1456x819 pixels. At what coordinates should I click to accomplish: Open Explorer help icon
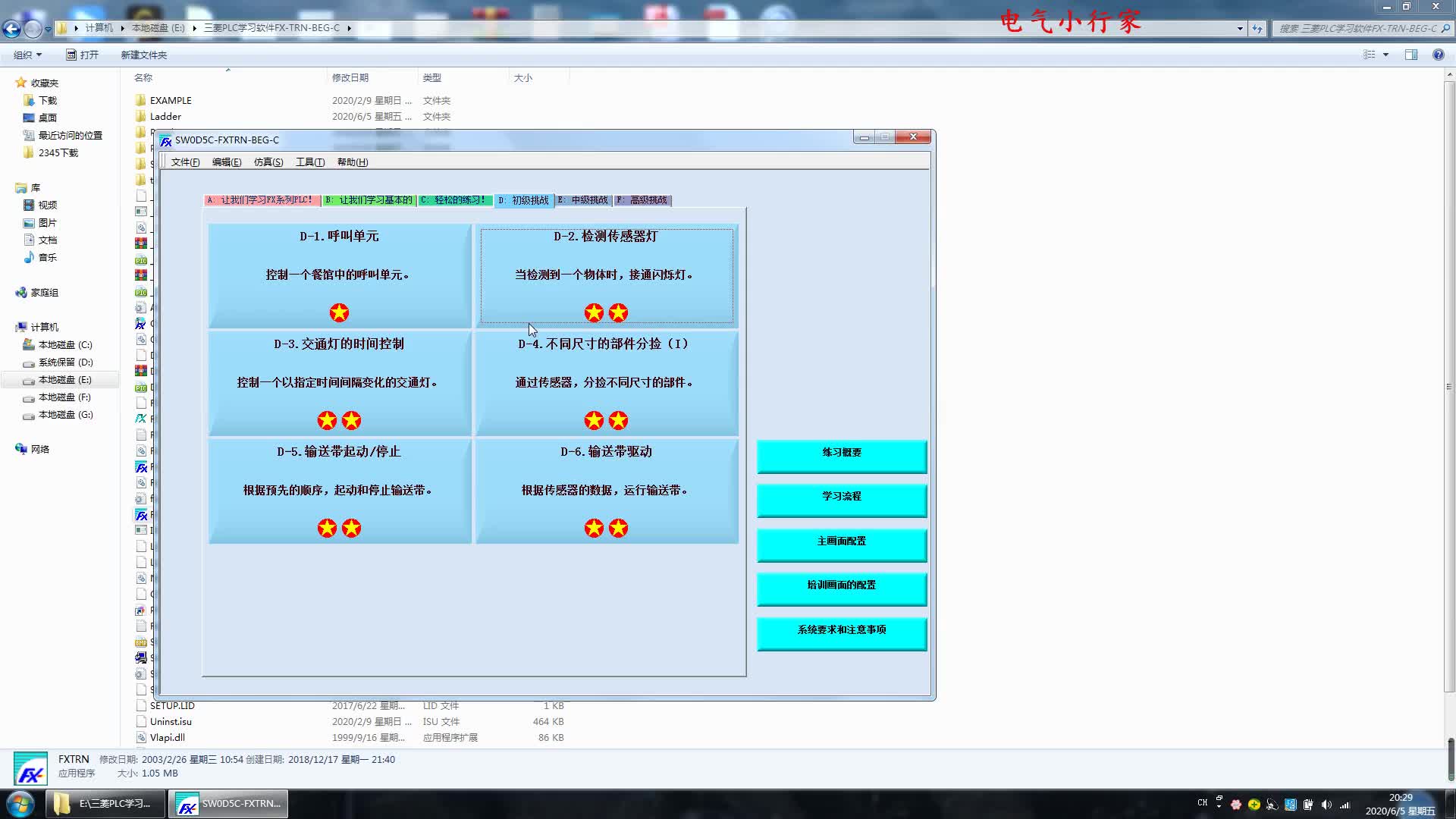tap(1438, 55)
